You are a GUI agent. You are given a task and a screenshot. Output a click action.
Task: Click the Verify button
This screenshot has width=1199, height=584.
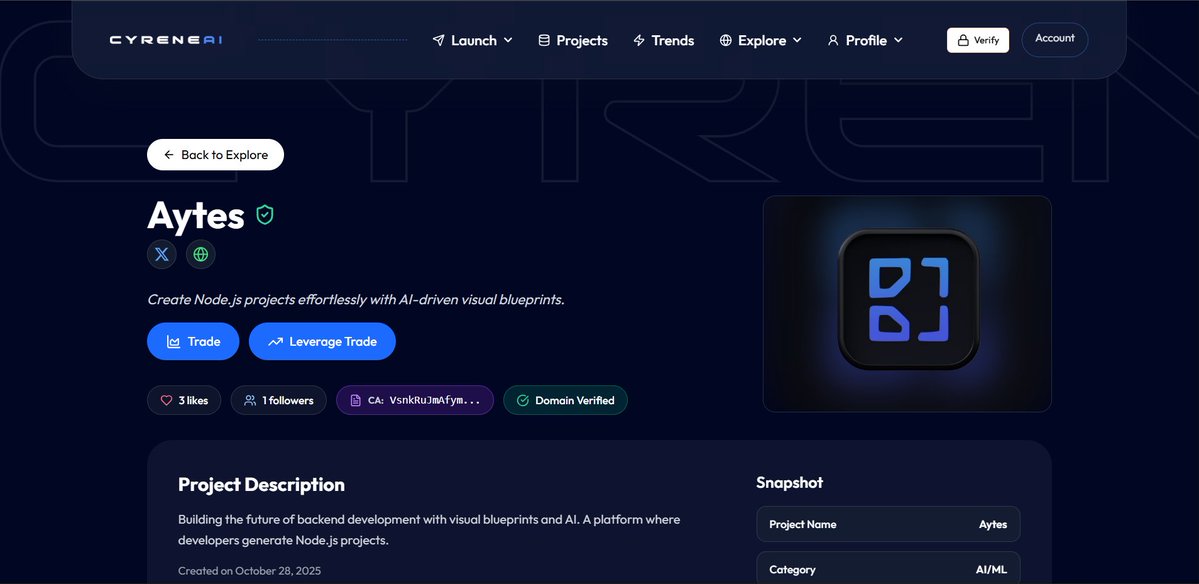point(978,41)
